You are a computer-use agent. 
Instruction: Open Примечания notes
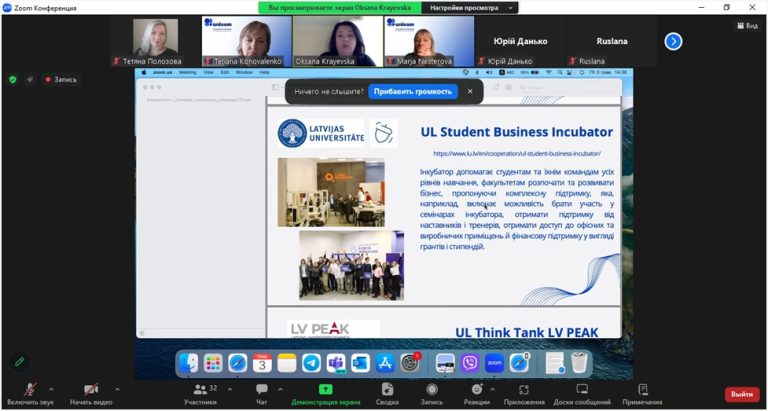pos(643,394)
